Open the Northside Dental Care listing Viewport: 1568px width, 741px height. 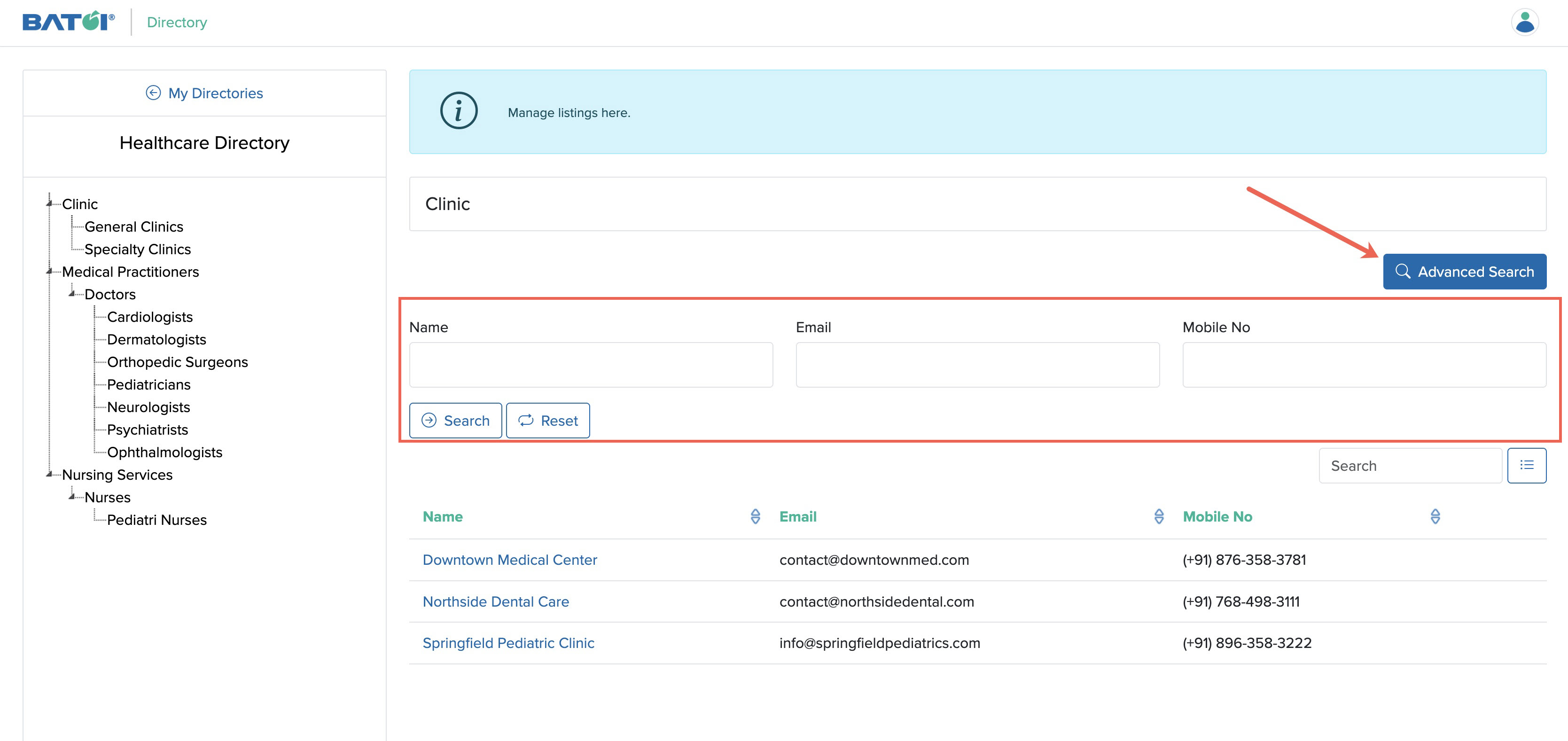[495, 601]
